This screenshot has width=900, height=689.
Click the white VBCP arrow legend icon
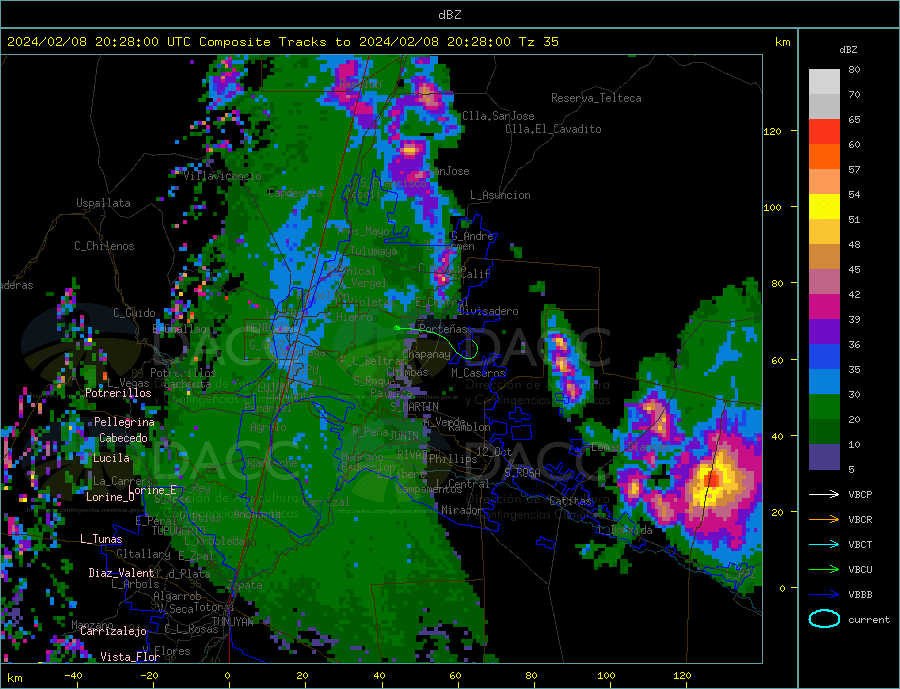click(x=824, y=494)
